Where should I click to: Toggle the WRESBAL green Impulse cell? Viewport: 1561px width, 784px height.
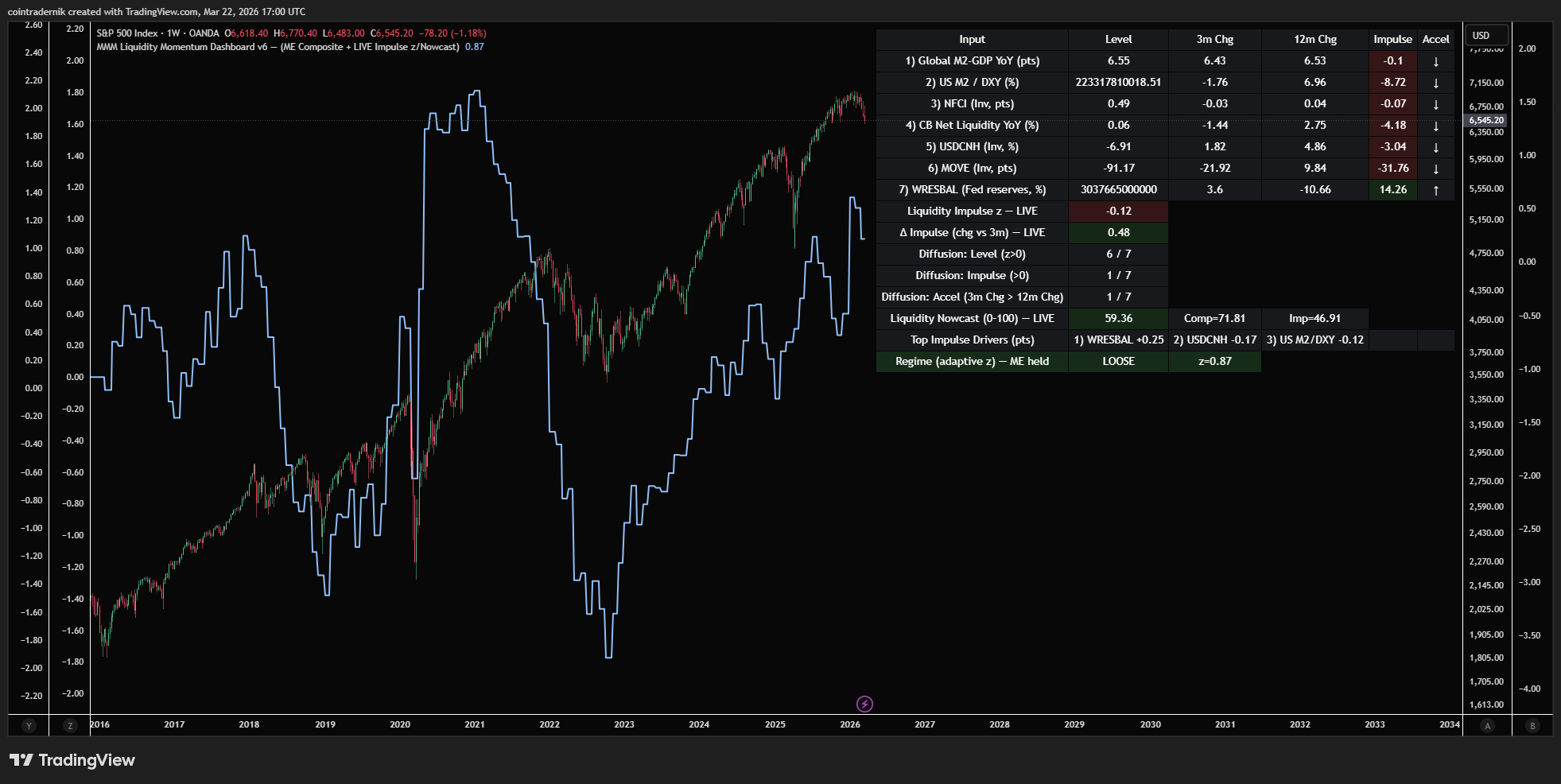pos(1392,189)
